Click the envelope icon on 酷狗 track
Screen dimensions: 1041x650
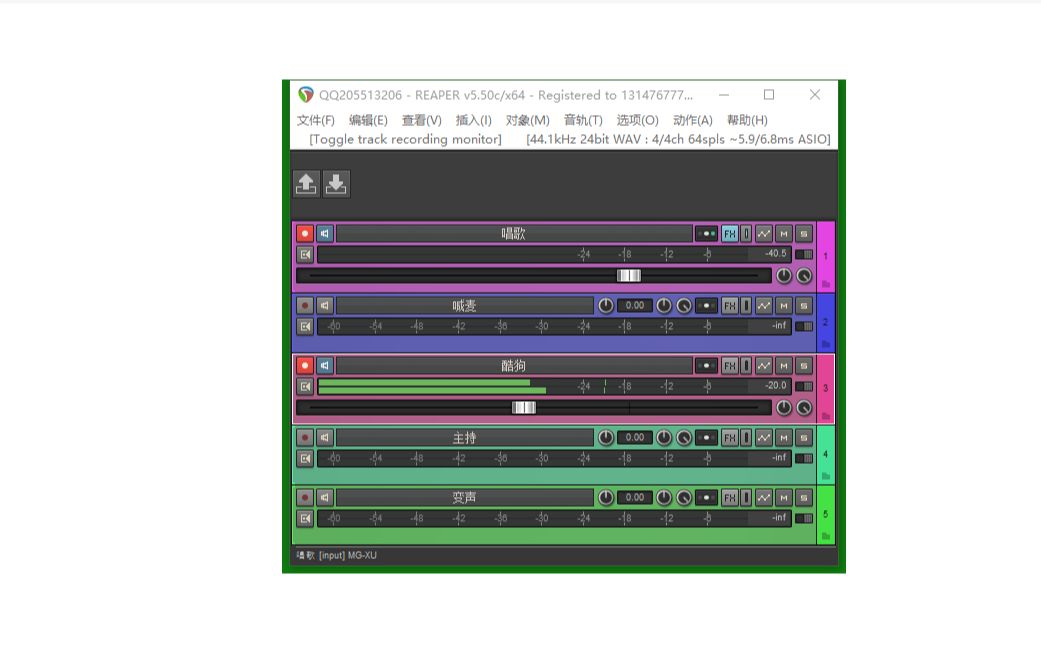tap(763, 365)
